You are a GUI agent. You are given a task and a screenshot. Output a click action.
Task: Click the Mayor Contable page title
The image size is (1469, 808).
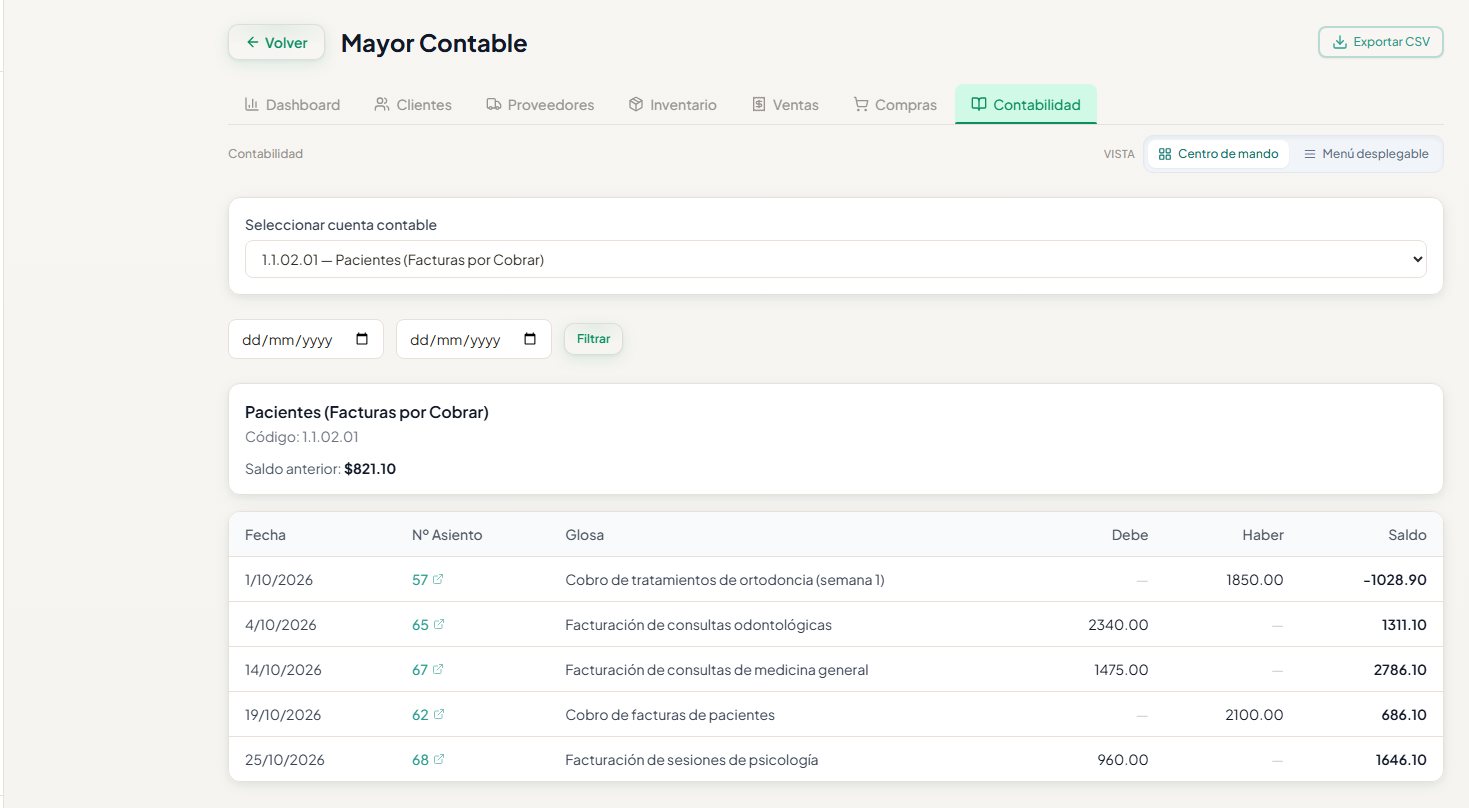(x=434, y=43)
